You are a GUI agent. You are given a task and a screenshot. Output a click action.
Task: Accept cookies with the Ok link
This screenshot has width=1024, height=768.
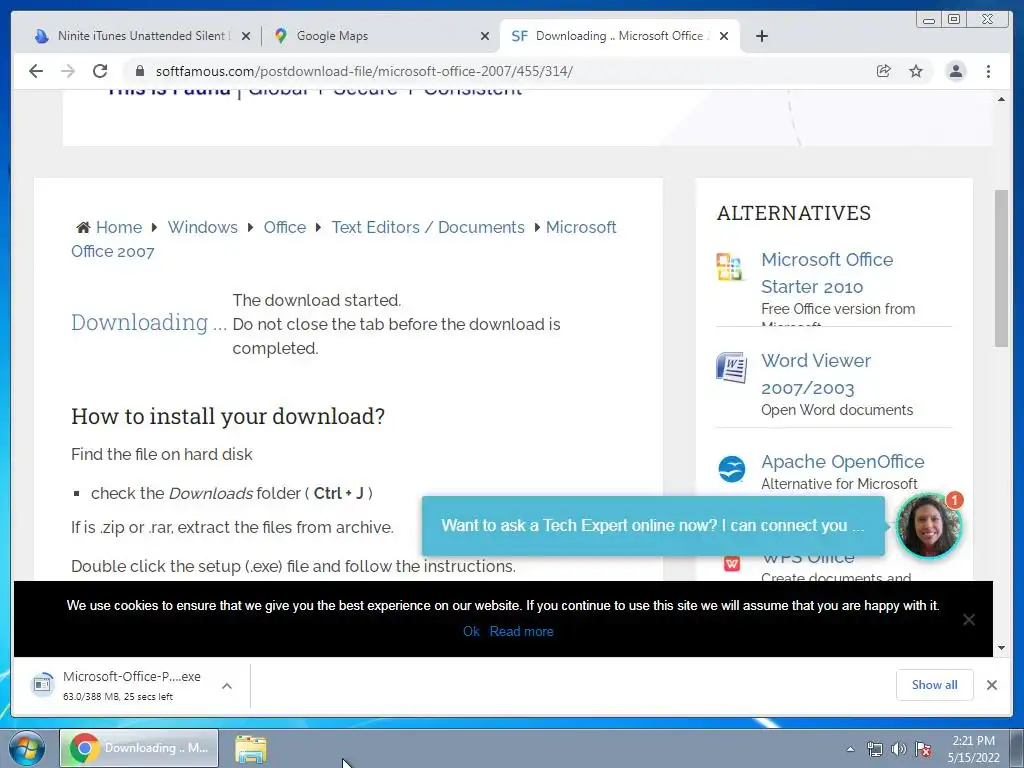click(471, 632)
